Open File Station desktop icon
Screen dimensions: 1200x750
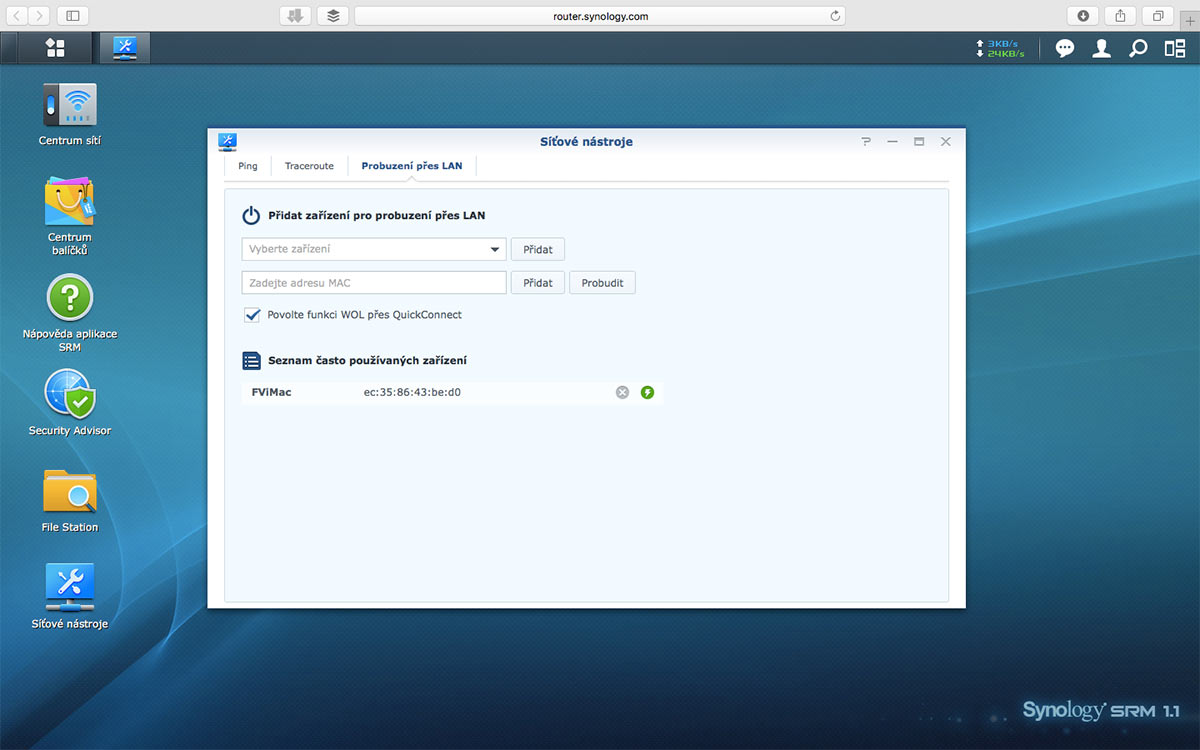tap(69, 492)
